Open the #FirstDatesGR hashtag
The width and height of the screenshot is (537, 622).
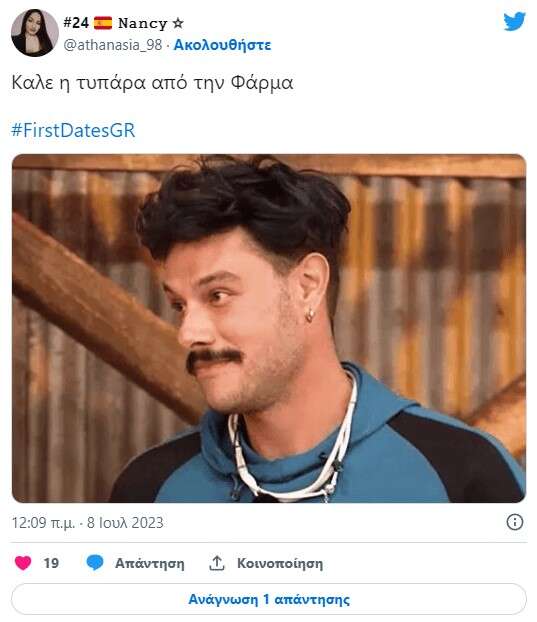(73, 130)
